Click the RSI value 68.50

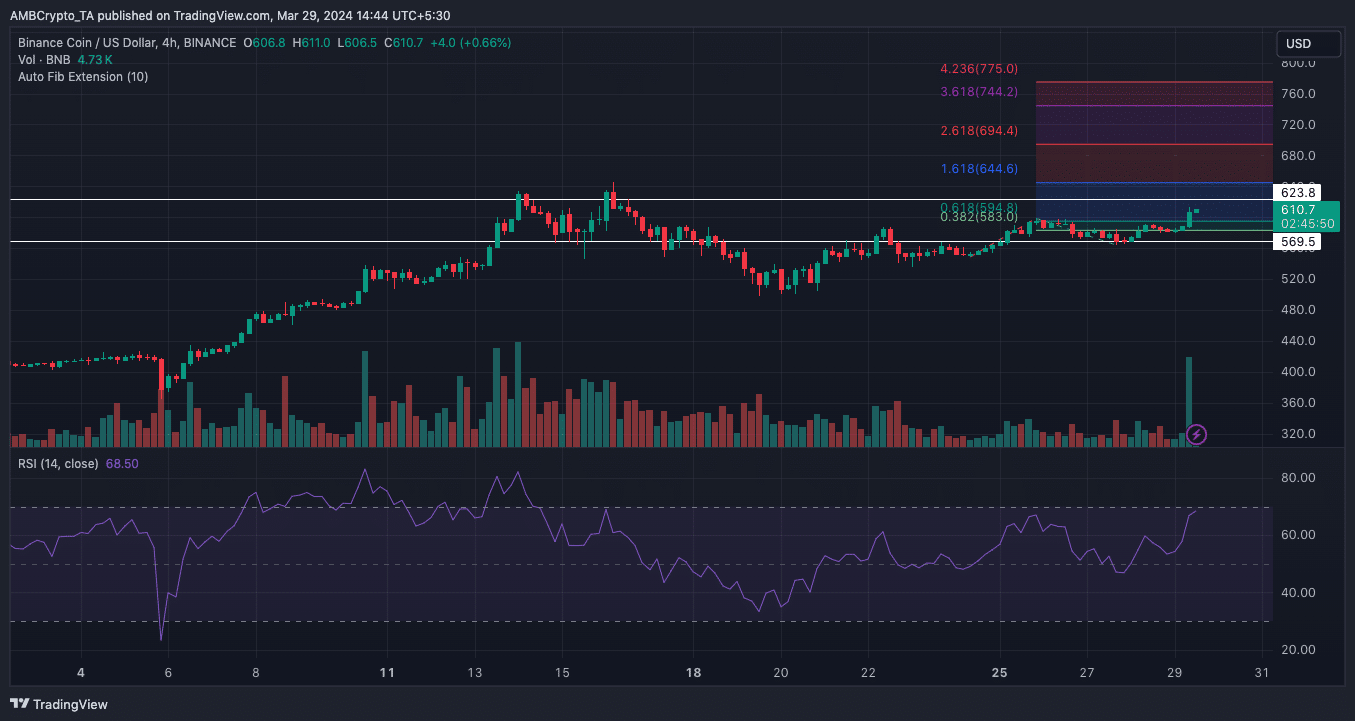122,464
